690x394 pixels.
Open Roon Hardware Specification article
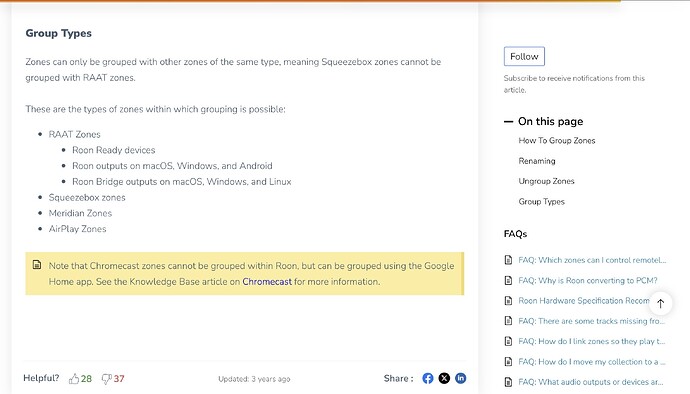pyautogui.click(x=584, y=301)
